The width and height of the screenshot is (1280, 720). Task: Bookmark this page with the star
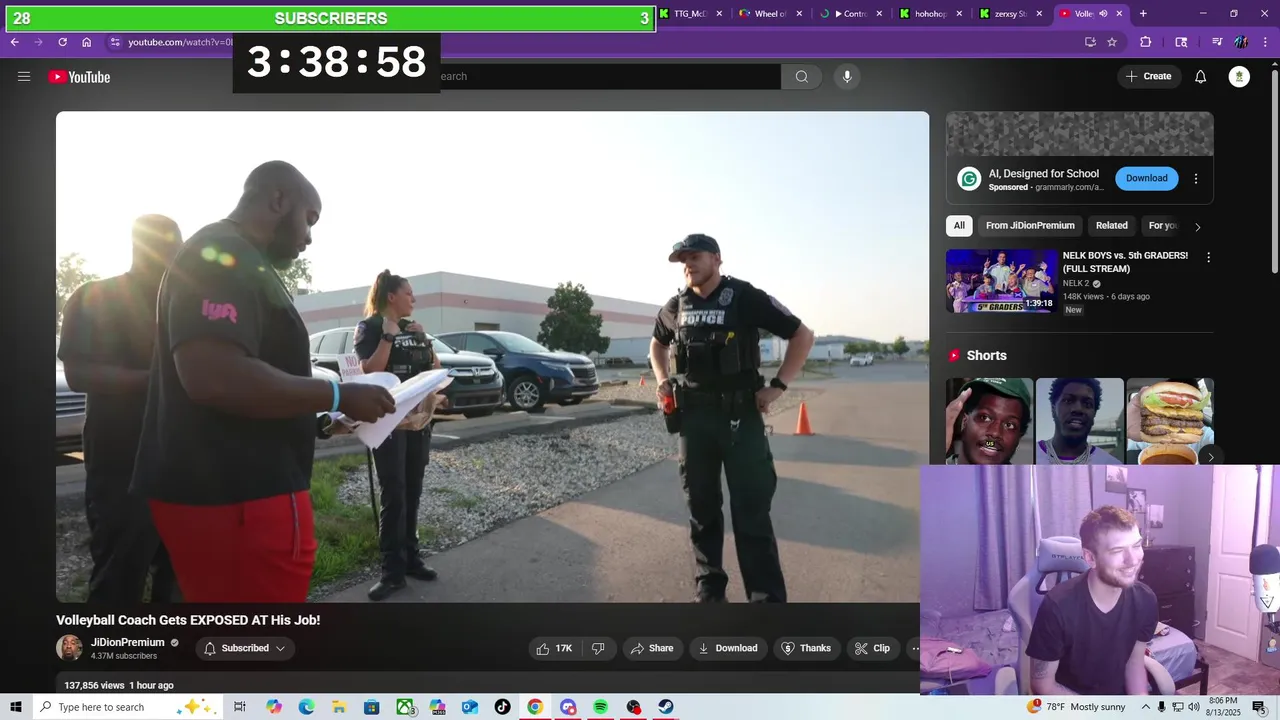tap(1111, 42)
